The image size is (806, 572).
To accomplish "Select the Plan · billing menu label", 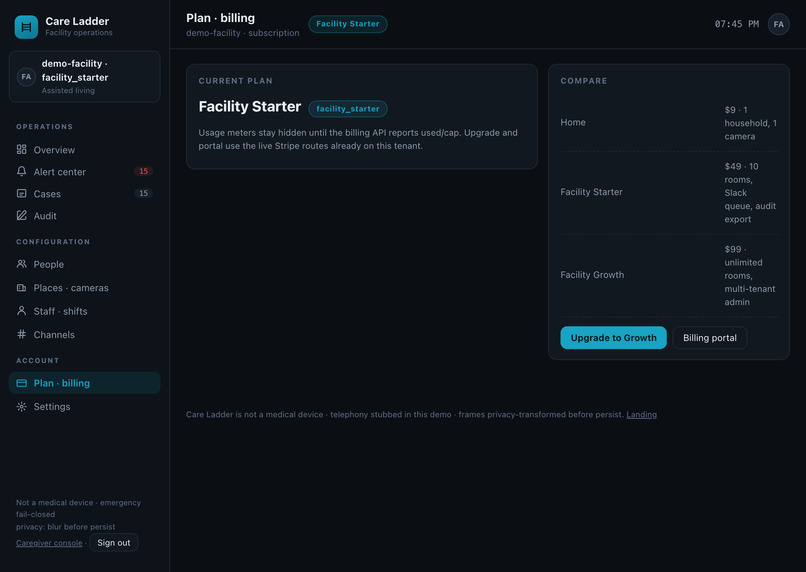I will 62,383.
